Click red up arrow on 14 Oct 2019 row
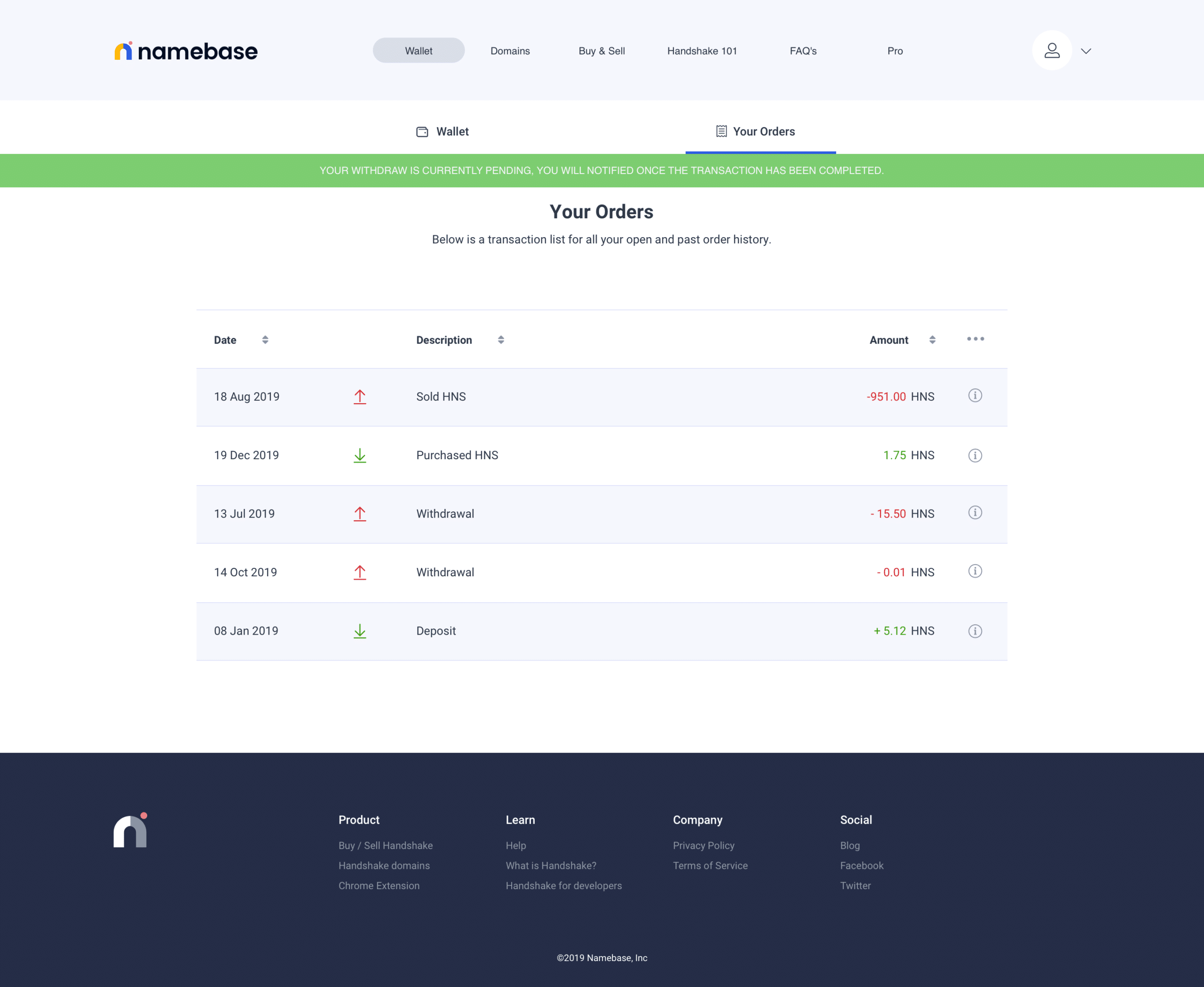1204x987 pixels. (x=360, y=573)
